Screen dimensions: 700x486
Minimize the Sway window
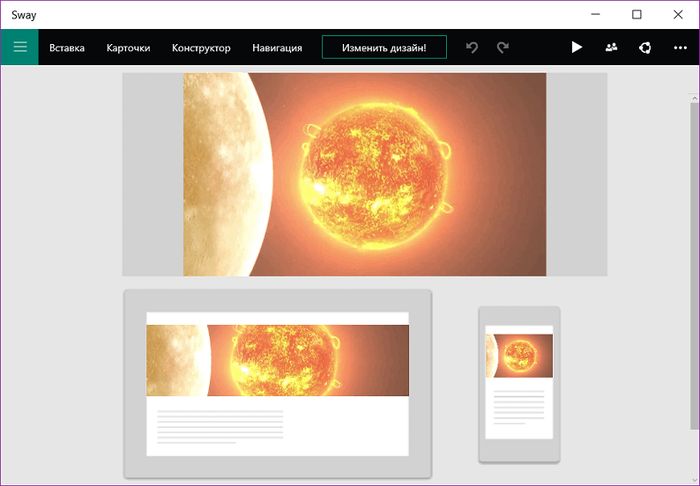[x=594, y=14]
